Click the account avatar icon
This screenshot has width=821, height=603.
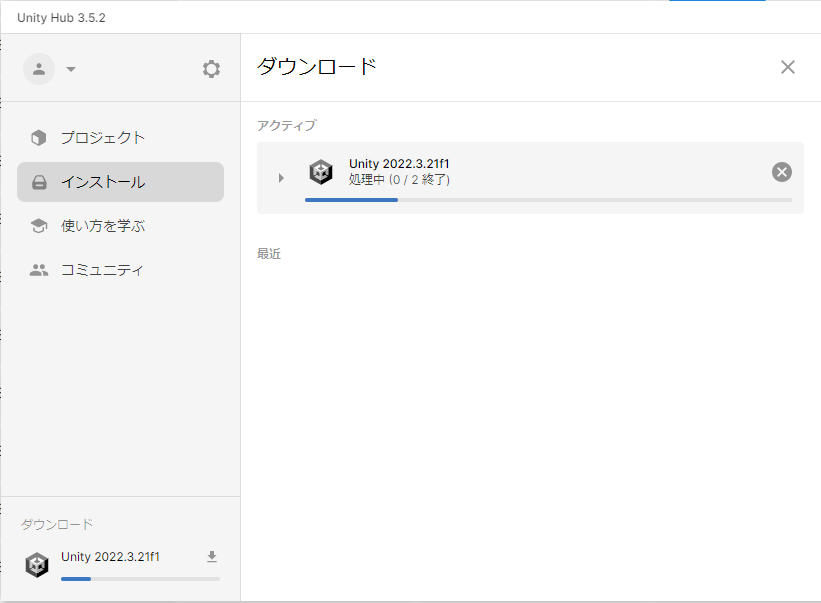(39, 69)
